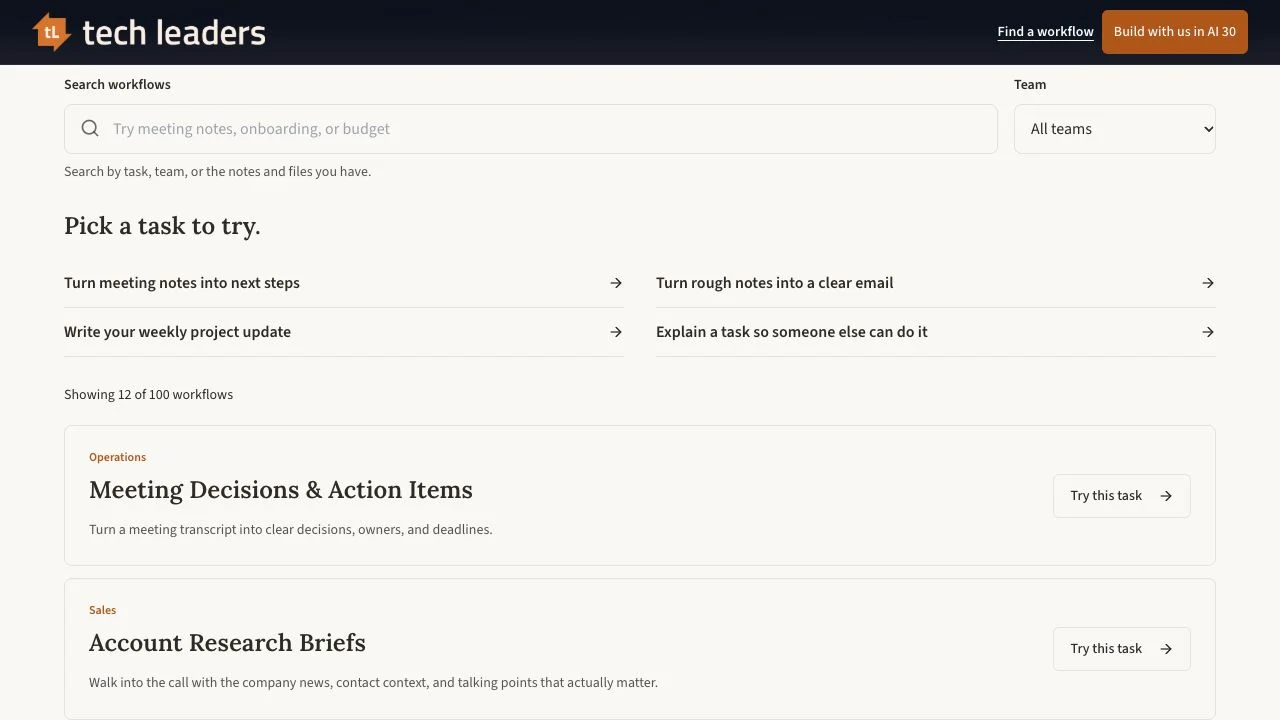
Task: Open the All teams dropdown
Action: click(1115, 129)
